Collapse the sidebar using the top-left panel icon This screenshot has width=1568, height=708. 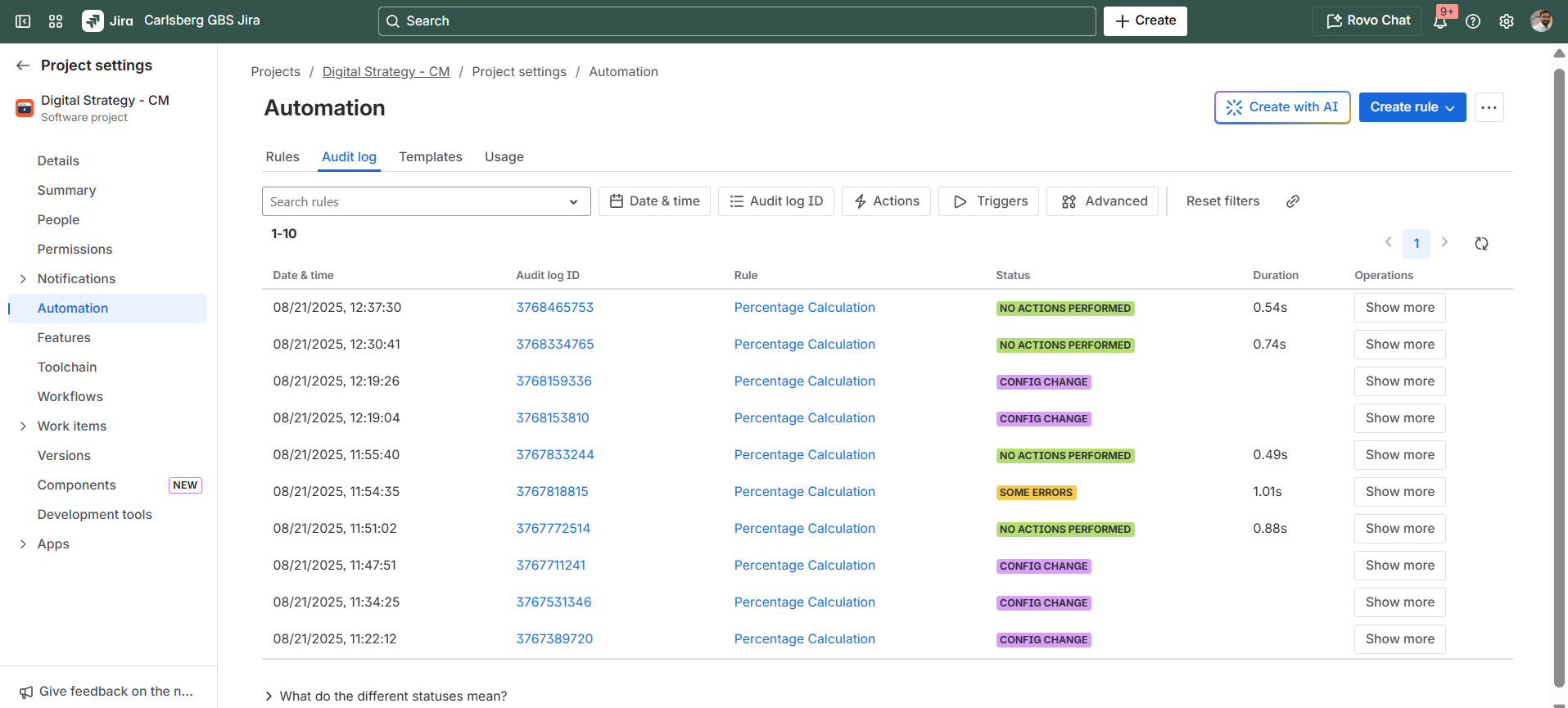coord(23,21)
